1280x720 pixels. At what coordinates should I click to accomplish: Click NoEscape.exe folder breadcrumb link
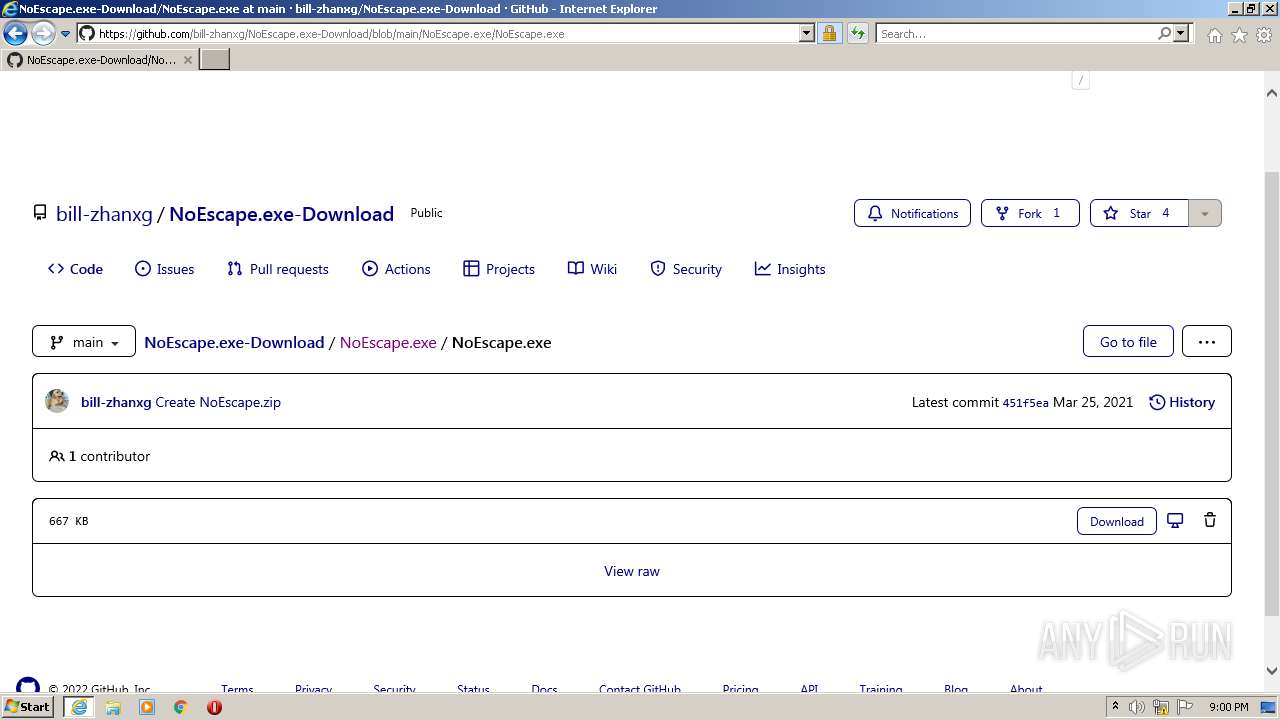point(388,342)
